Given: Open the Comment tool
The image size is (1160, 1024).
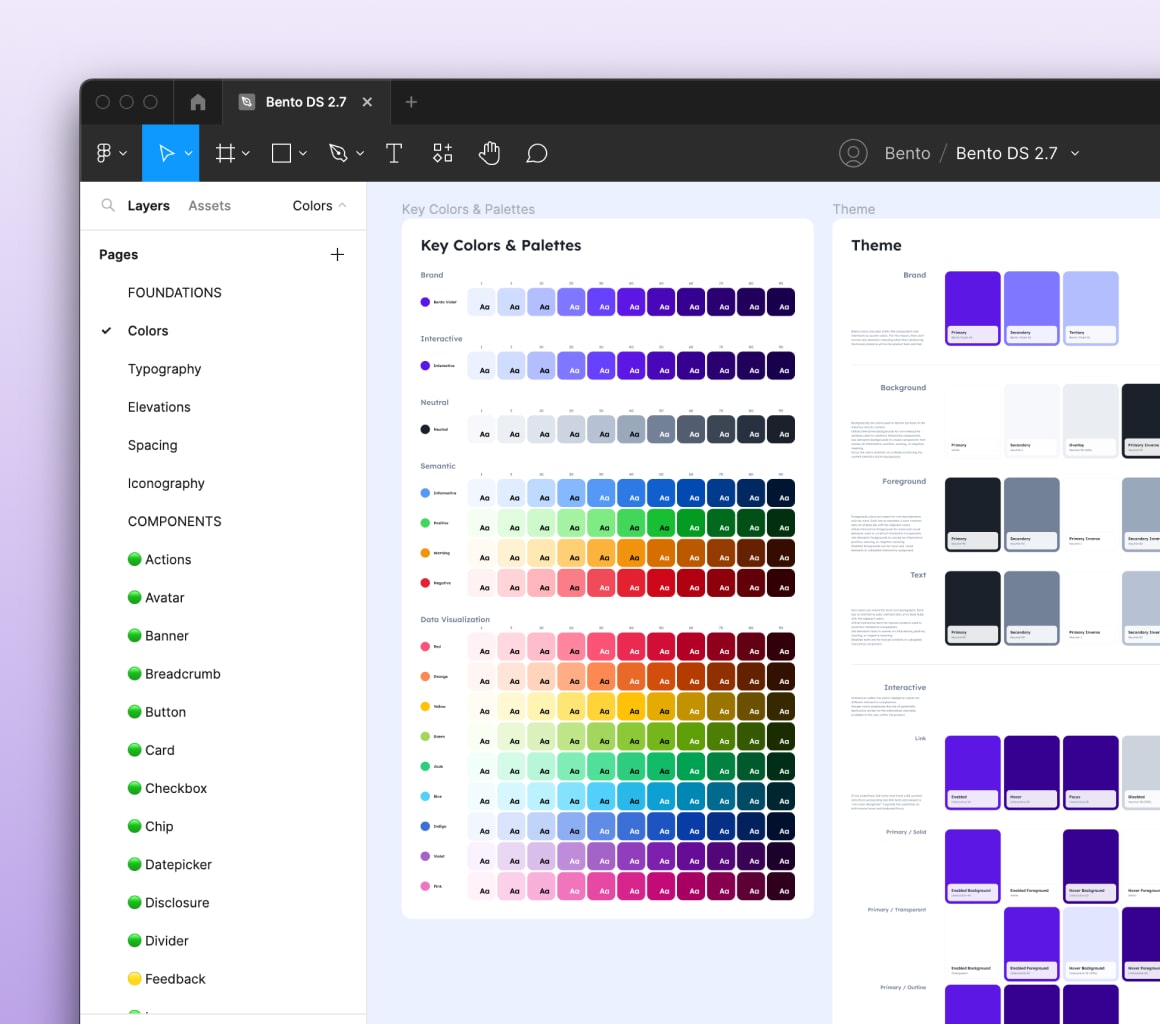Looking at the screenshot, I should coord(536,152).
